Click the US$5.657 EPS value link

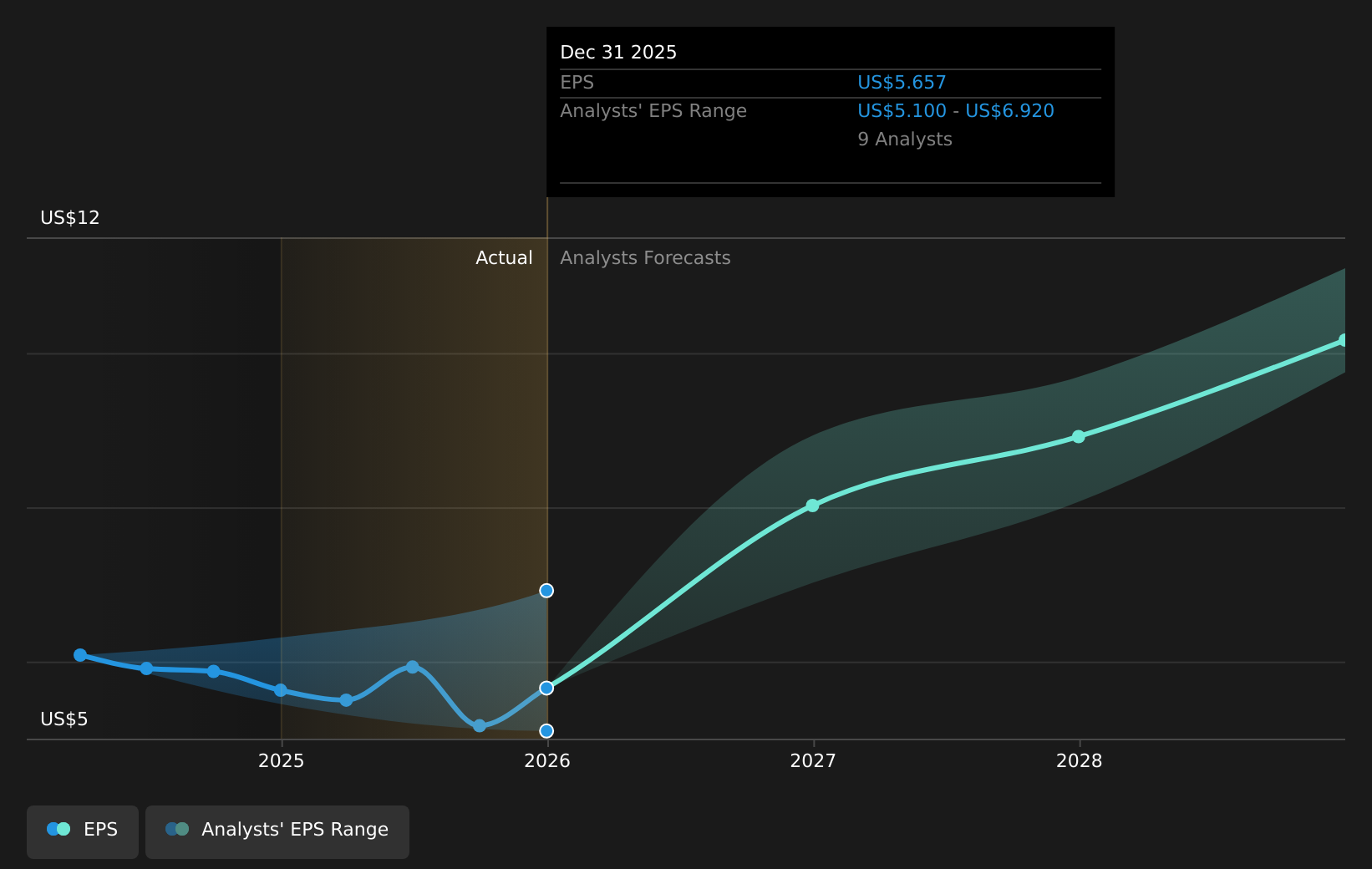(x=901, y=82)
